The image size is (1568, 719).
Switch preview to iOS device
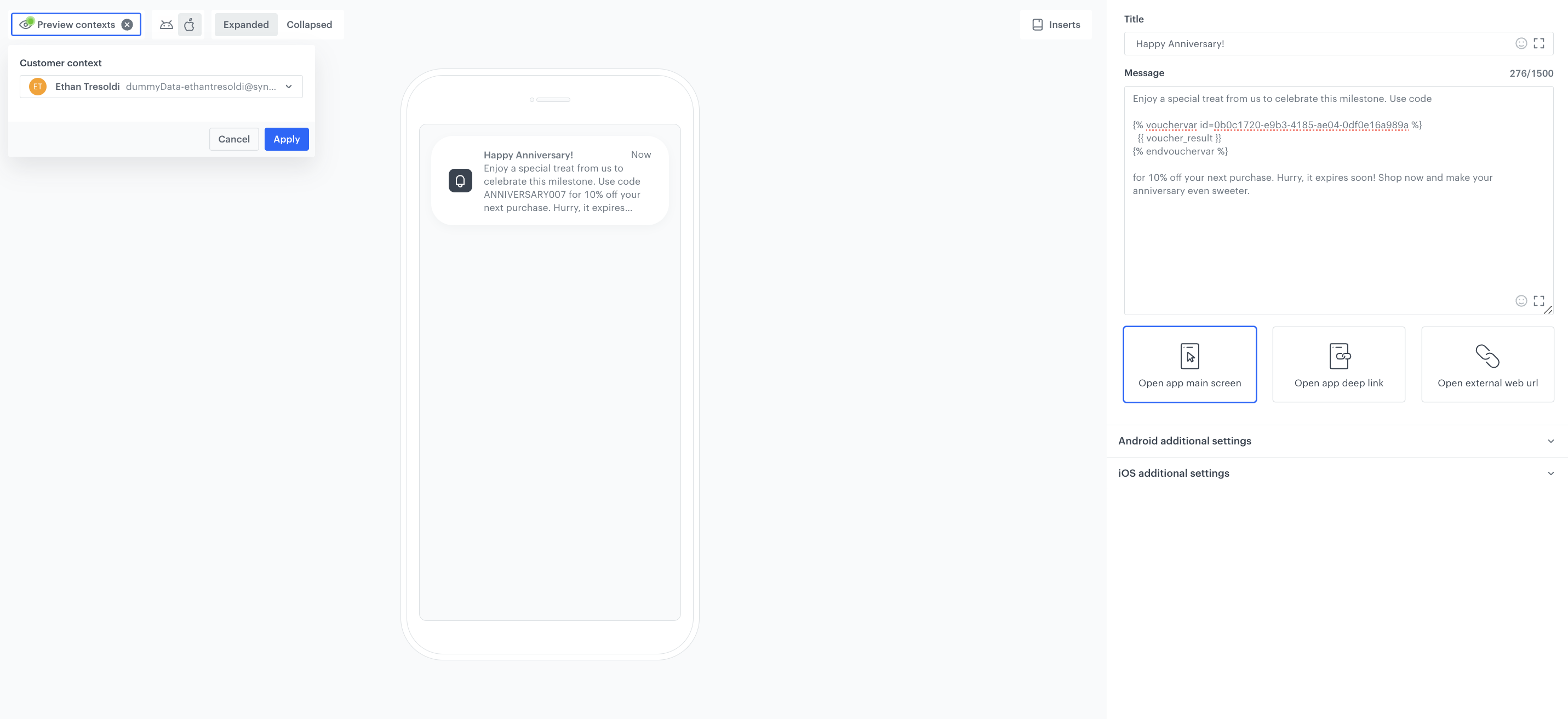(x=190, y=24)
